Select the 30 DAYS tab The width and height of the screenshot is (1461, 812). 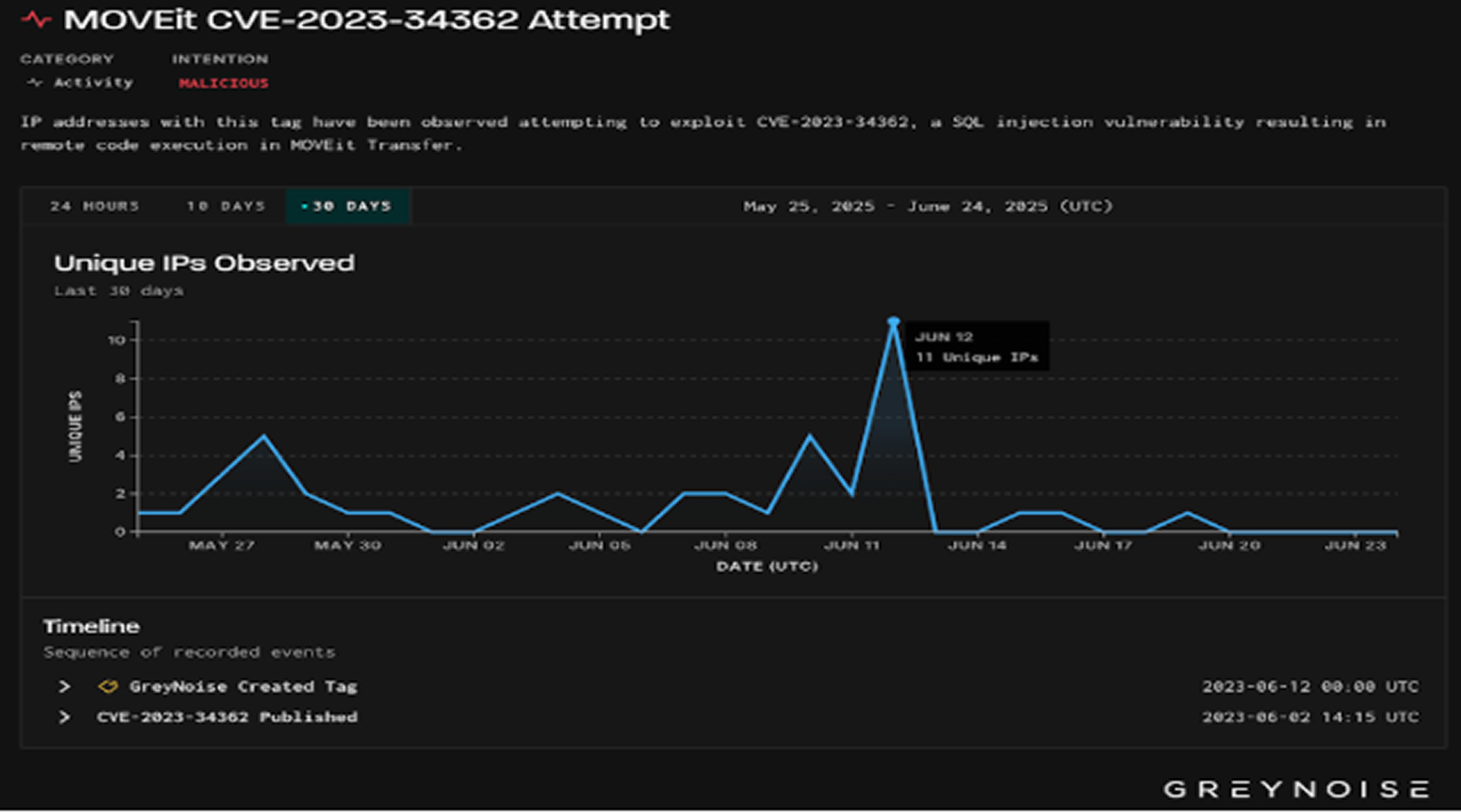[347, 206]
